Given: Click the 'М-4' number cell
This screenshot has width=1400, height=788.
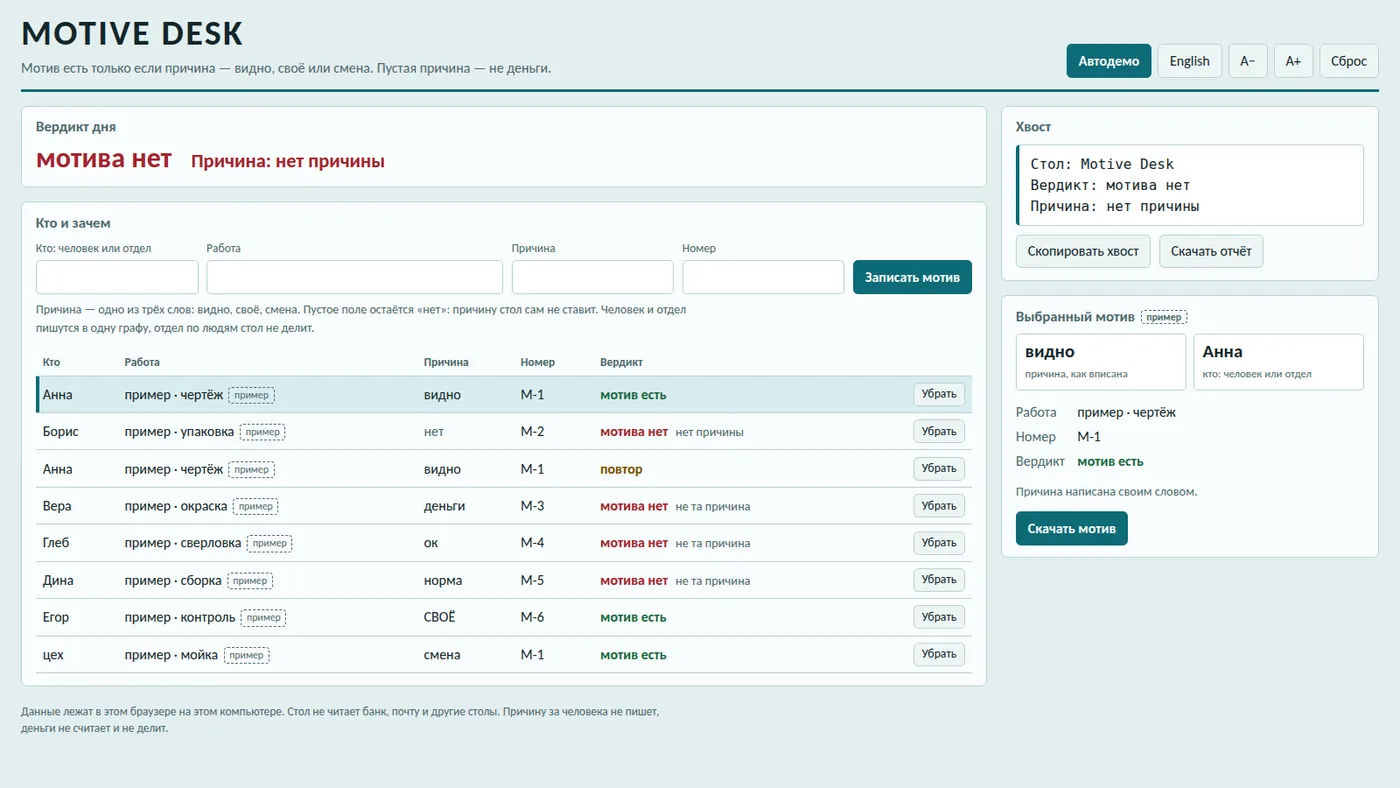Looking at the screenshot, I should [533, 543].
